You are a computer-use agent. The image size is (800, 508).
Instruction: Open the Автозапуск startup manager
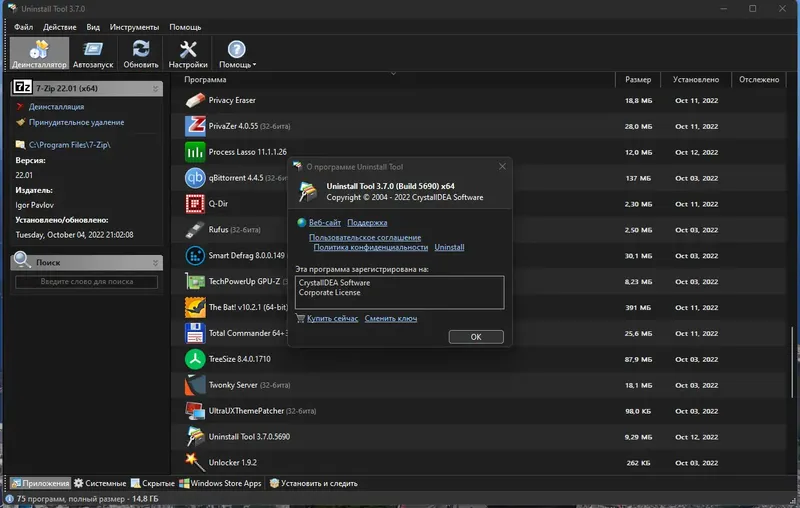tap(93, 53)
